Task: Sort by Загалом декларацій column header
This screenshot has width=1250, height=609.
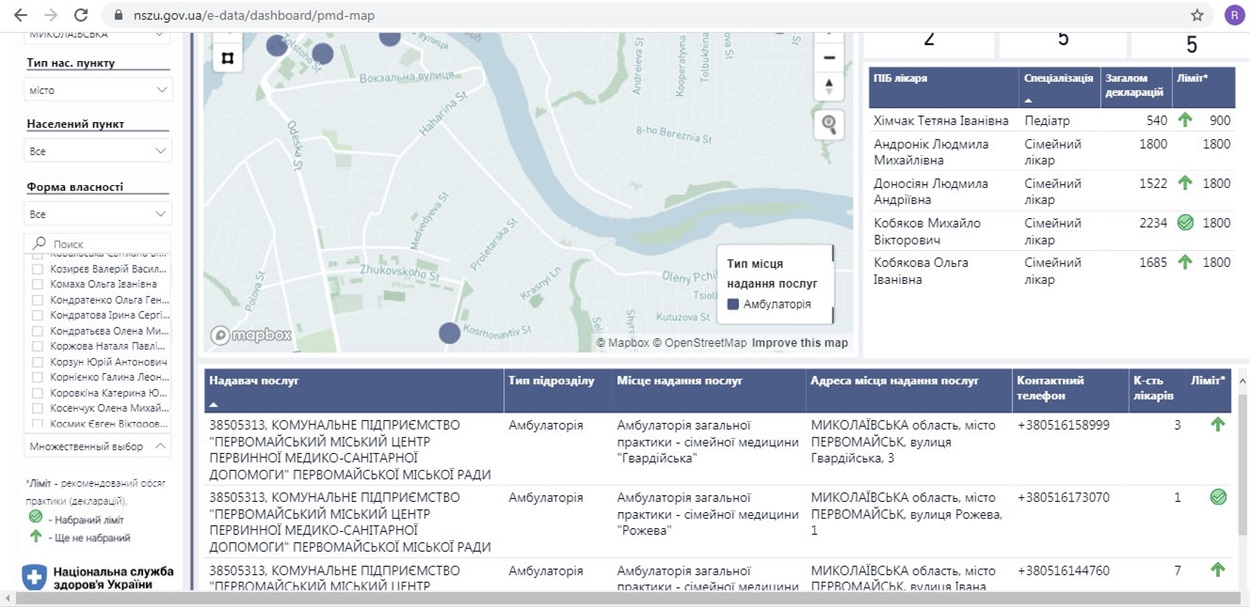Action: click(1134, 85)
